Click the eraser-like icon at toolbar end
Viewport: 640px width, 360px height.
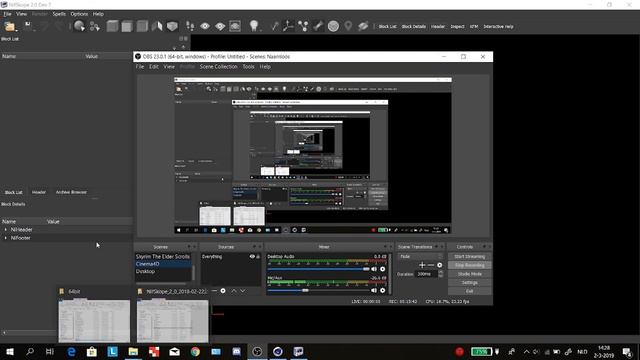363,26
